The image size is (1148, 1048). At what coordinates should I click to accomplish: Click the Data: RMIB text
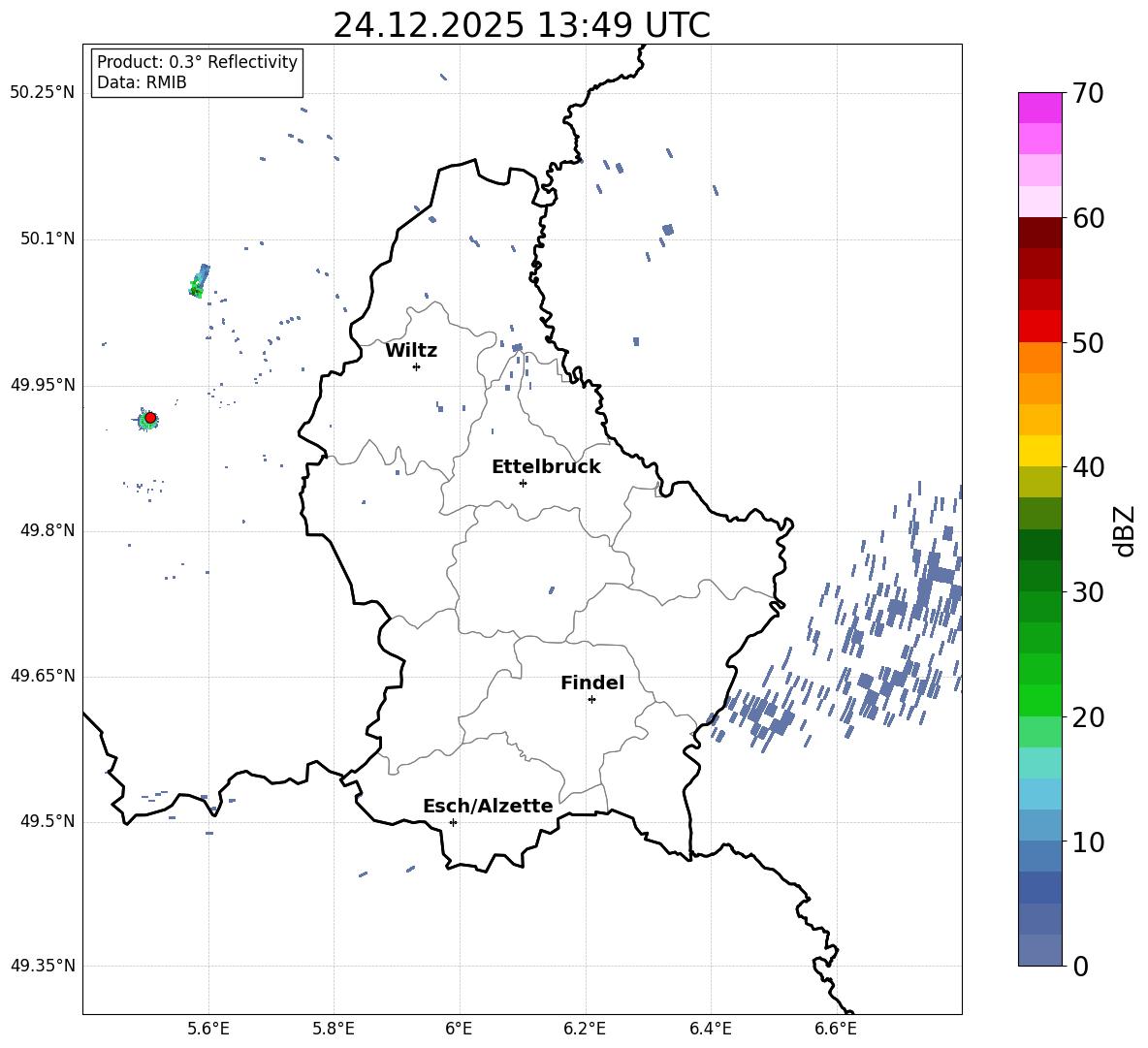point(142,82)
